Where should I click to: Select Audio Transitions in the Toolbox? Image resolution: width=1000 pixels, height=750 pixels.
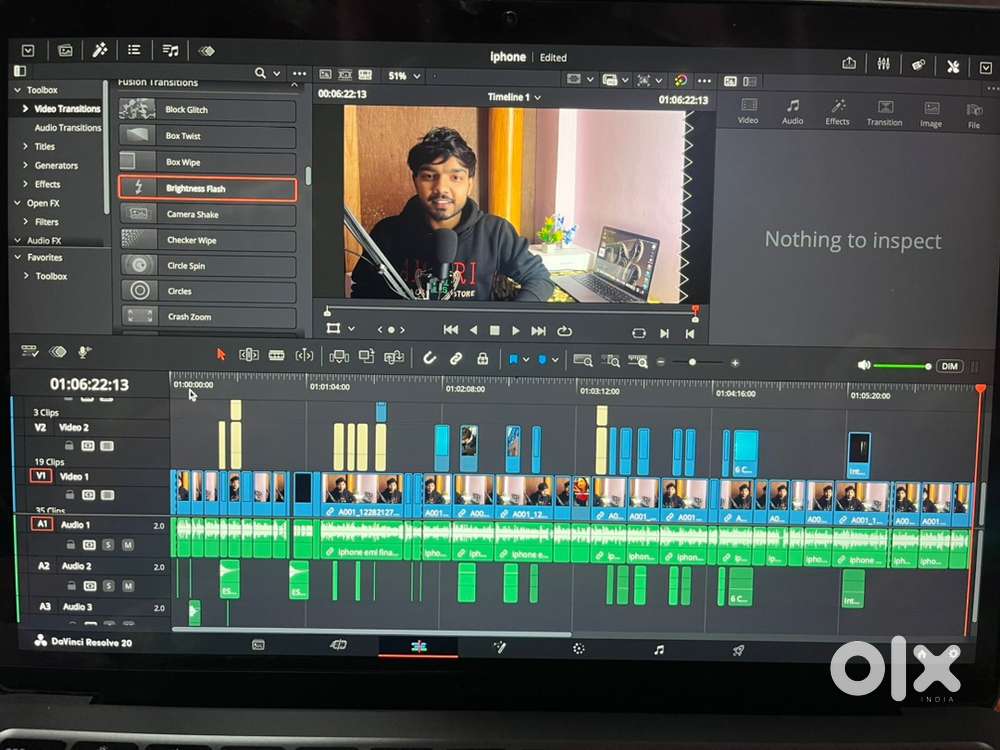[x=67, y=128]
